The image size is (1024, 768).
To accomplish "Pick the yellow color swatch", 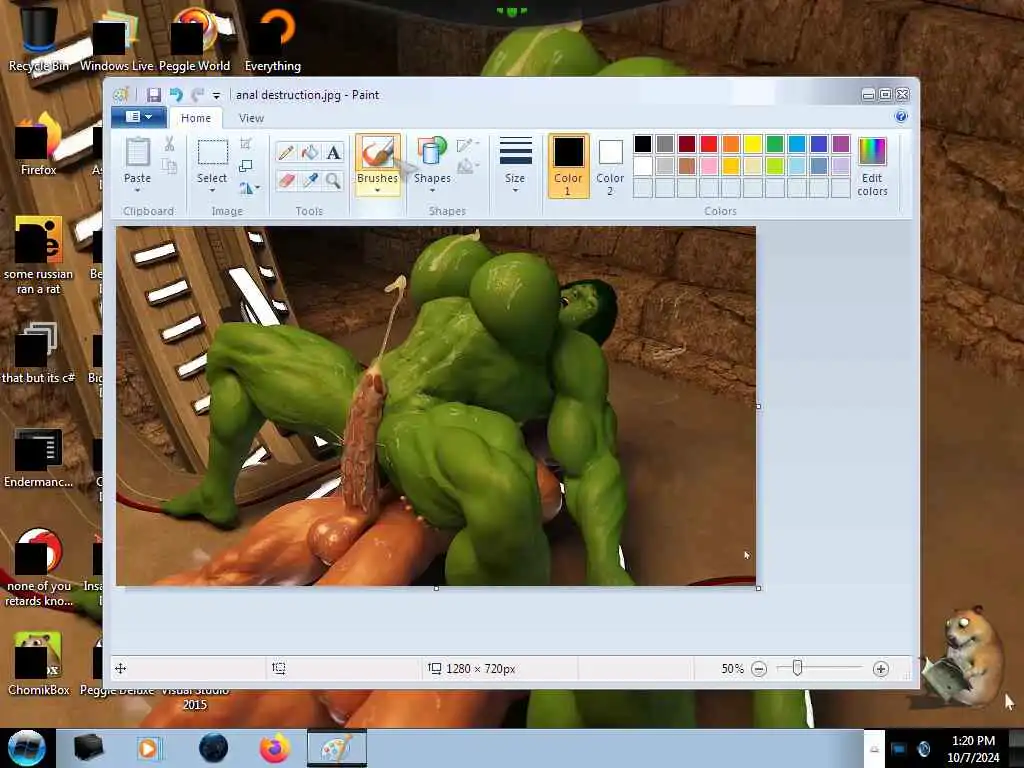I will pyautogui.click(x=753, y=144).
